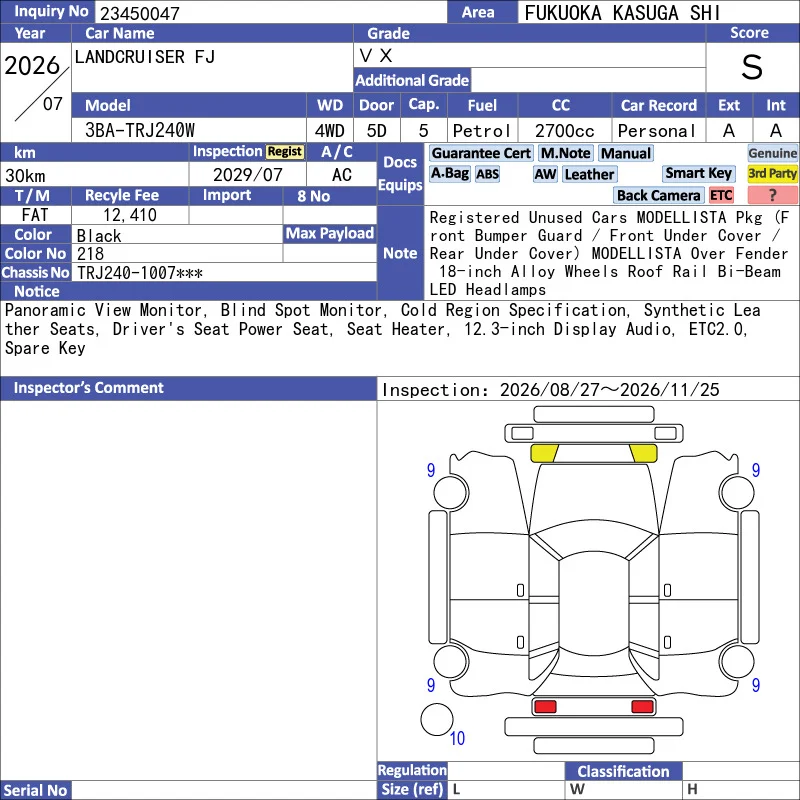Toggle the yellow 3rd Party tag

coord(772,173)
